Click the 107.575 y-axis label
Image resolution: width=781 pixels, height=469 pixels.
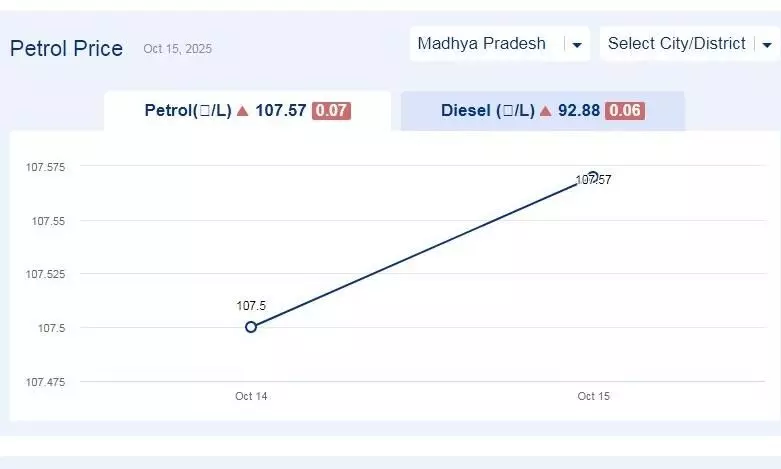pyautogui.click(x=45, y=167)
